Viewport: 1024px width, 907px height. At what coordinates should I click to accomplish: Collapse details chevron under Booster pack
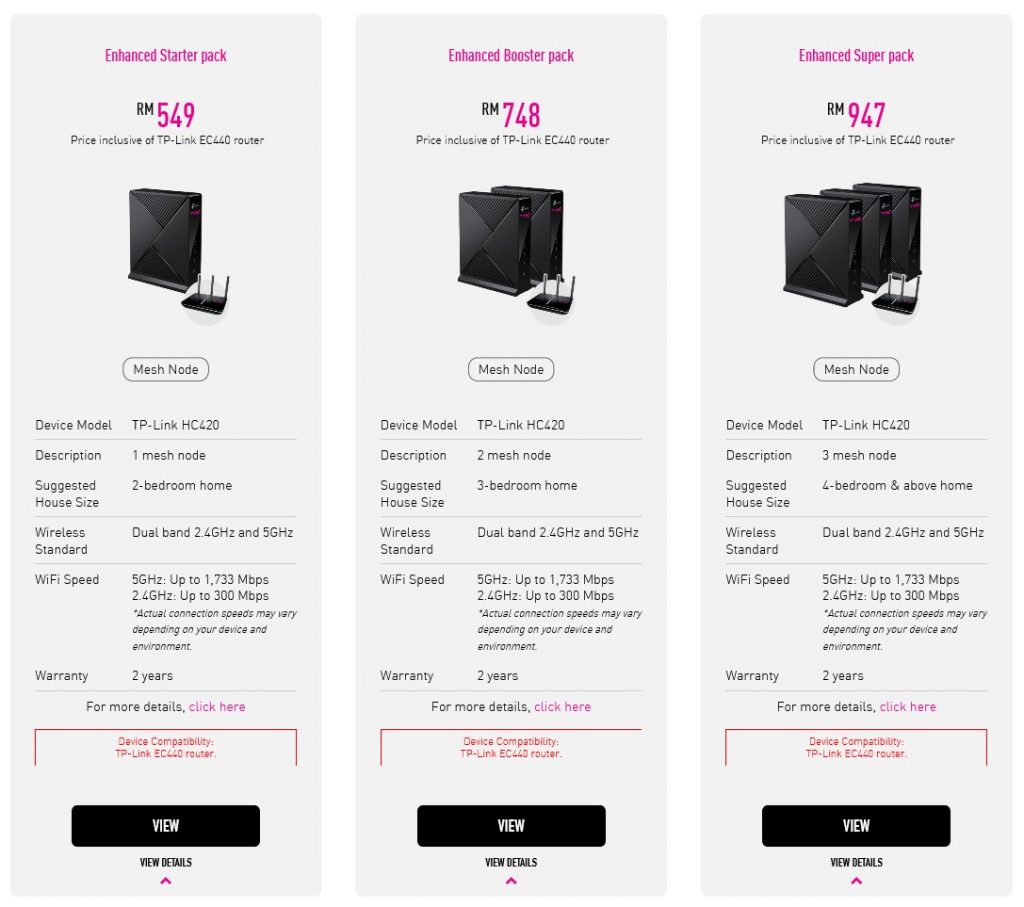click(x=511, y=881)
